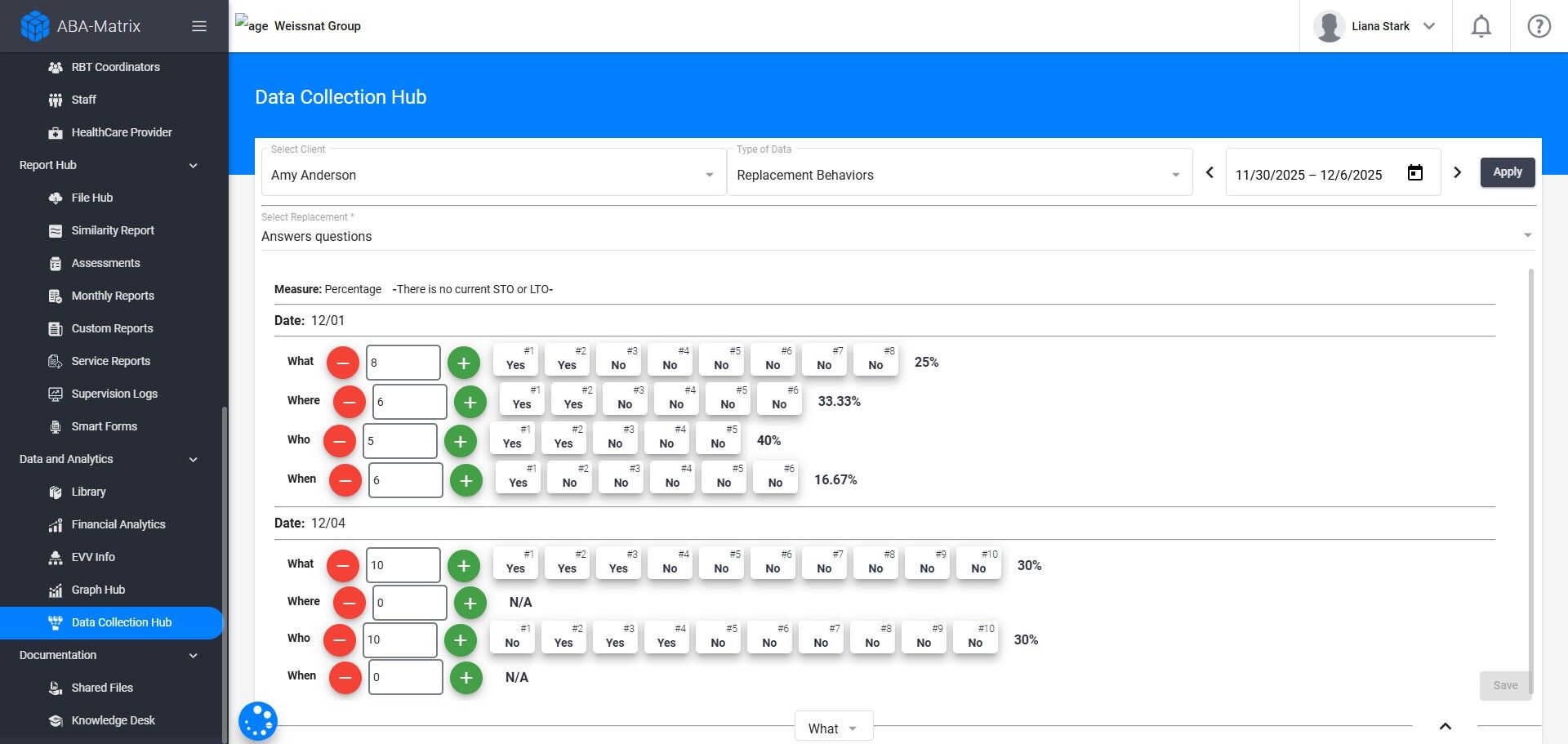Advance to next week with right arrow
This screenshot has width=1568, height=744.
tap(1457, 172)
